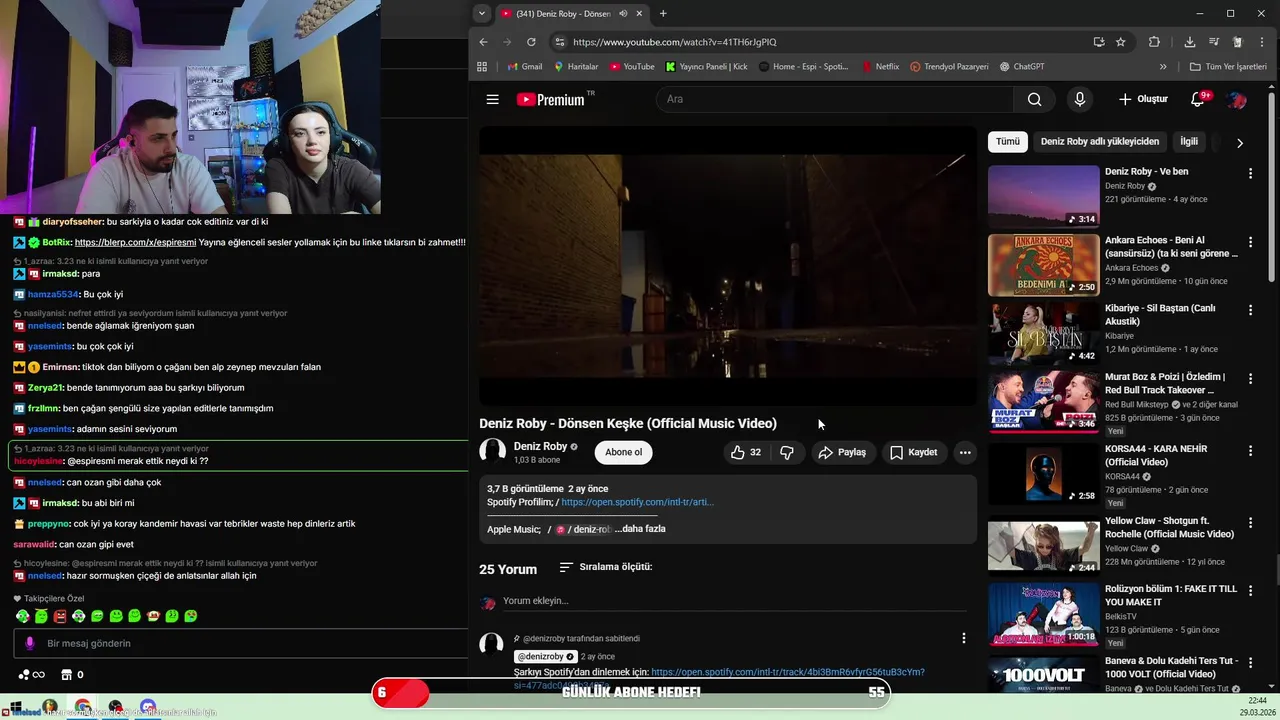The image size is (1280, 720).
Task: Open the pinned comment's three-dot menu
Action: [x=964, y=638]
